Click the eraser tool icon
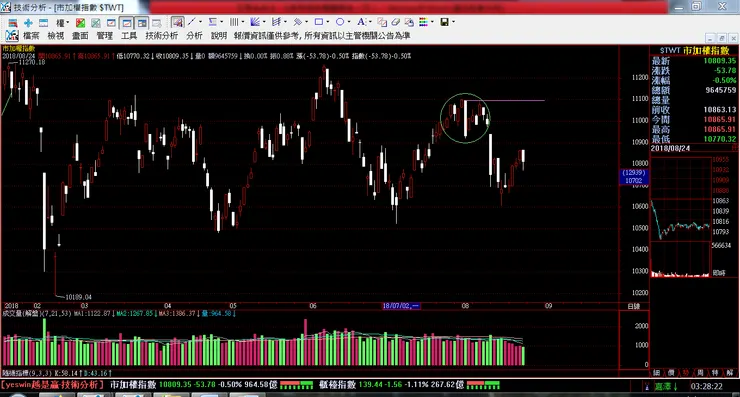740x397 pixels. 395,22
